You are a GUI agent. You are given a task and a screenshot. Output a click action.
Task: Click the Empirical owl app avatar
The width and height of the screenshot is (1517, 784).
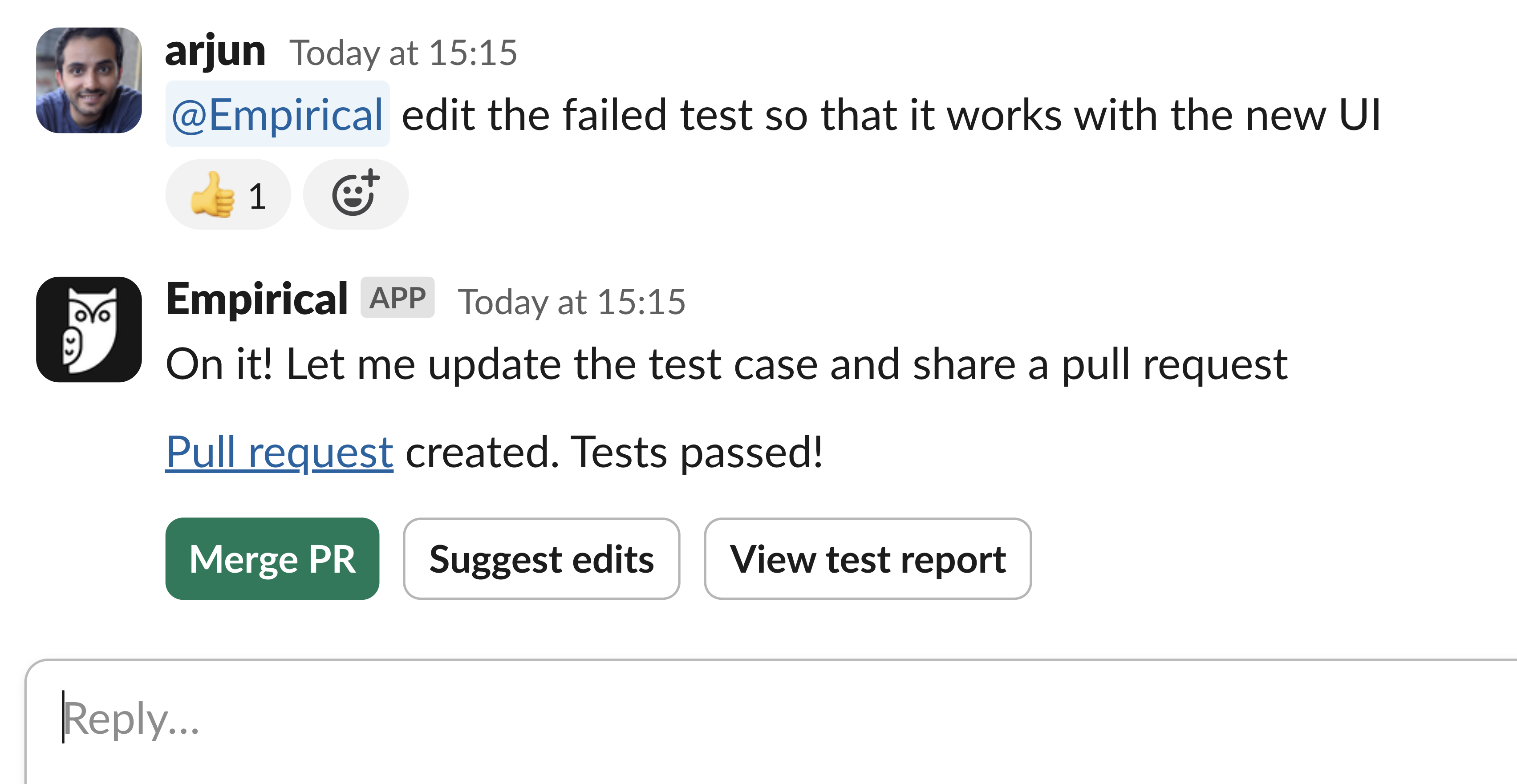click(89, 329)
